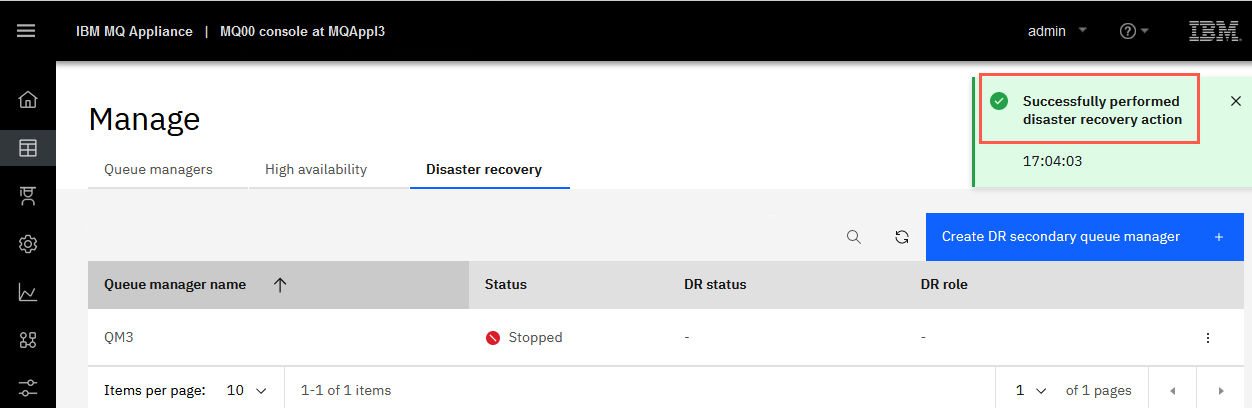Dismiss the success notification
Image resolution: width=1252 pixels, height=408 pixels.
tap(1235, 101)
